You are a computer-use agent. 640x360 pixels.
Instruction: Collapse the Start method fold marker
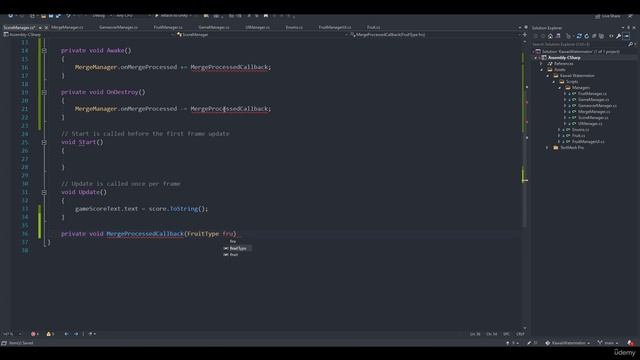44,142
